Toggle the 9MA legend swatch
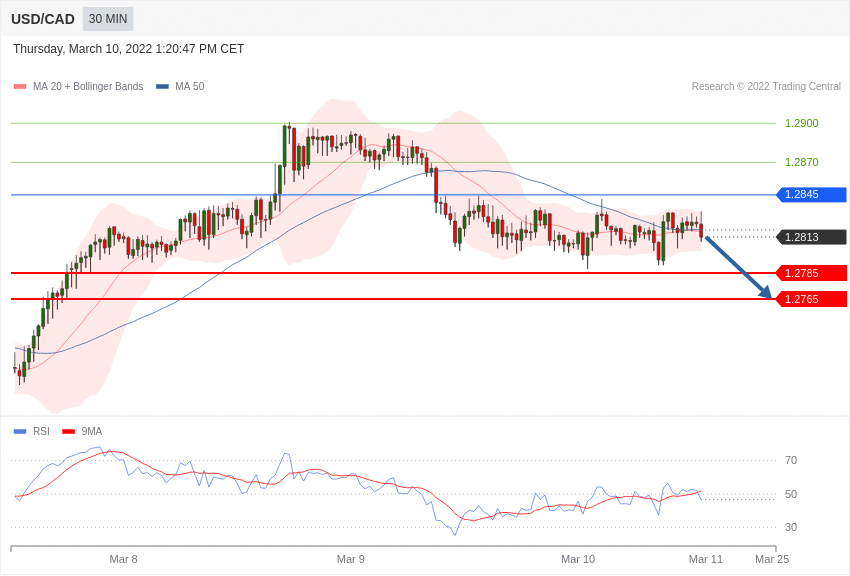The width and height of the screenshot is (850, 576). pyautogui.click(x=69, y=431)
